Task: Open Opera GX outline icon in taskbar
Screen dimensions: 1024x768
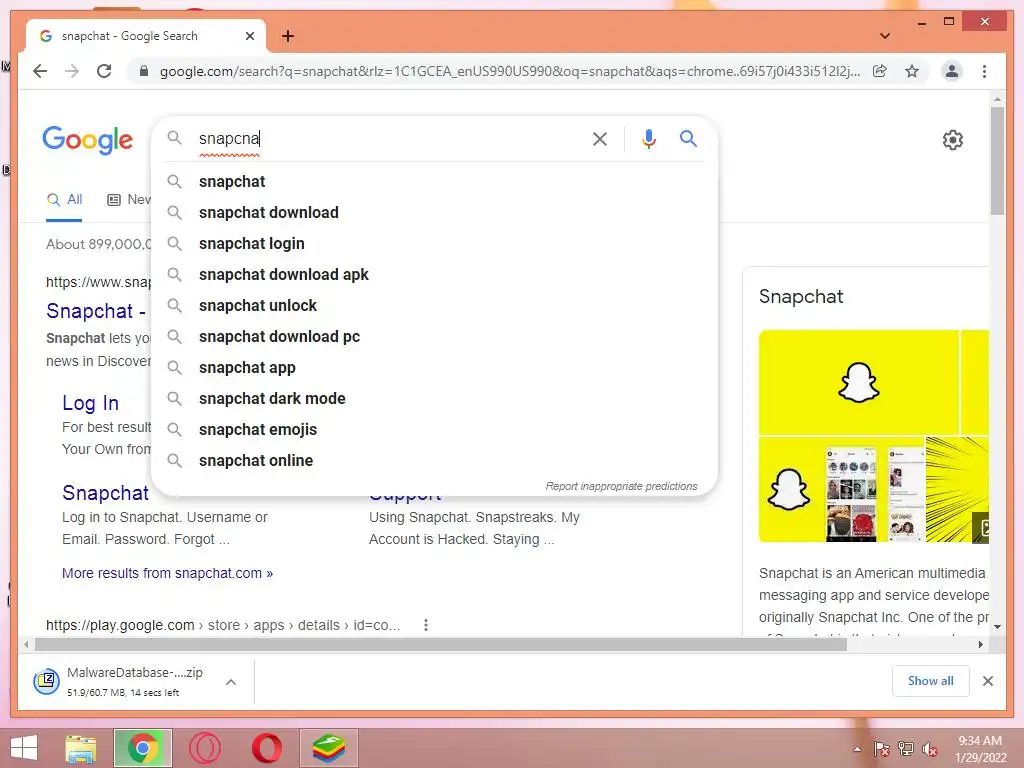Action: pyautogui.click(x=205, y=748)
